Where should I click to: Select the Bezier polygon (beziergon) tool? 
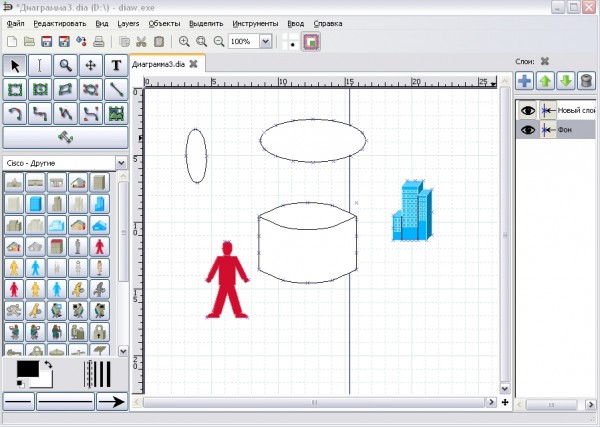click(x=91, y=90)
